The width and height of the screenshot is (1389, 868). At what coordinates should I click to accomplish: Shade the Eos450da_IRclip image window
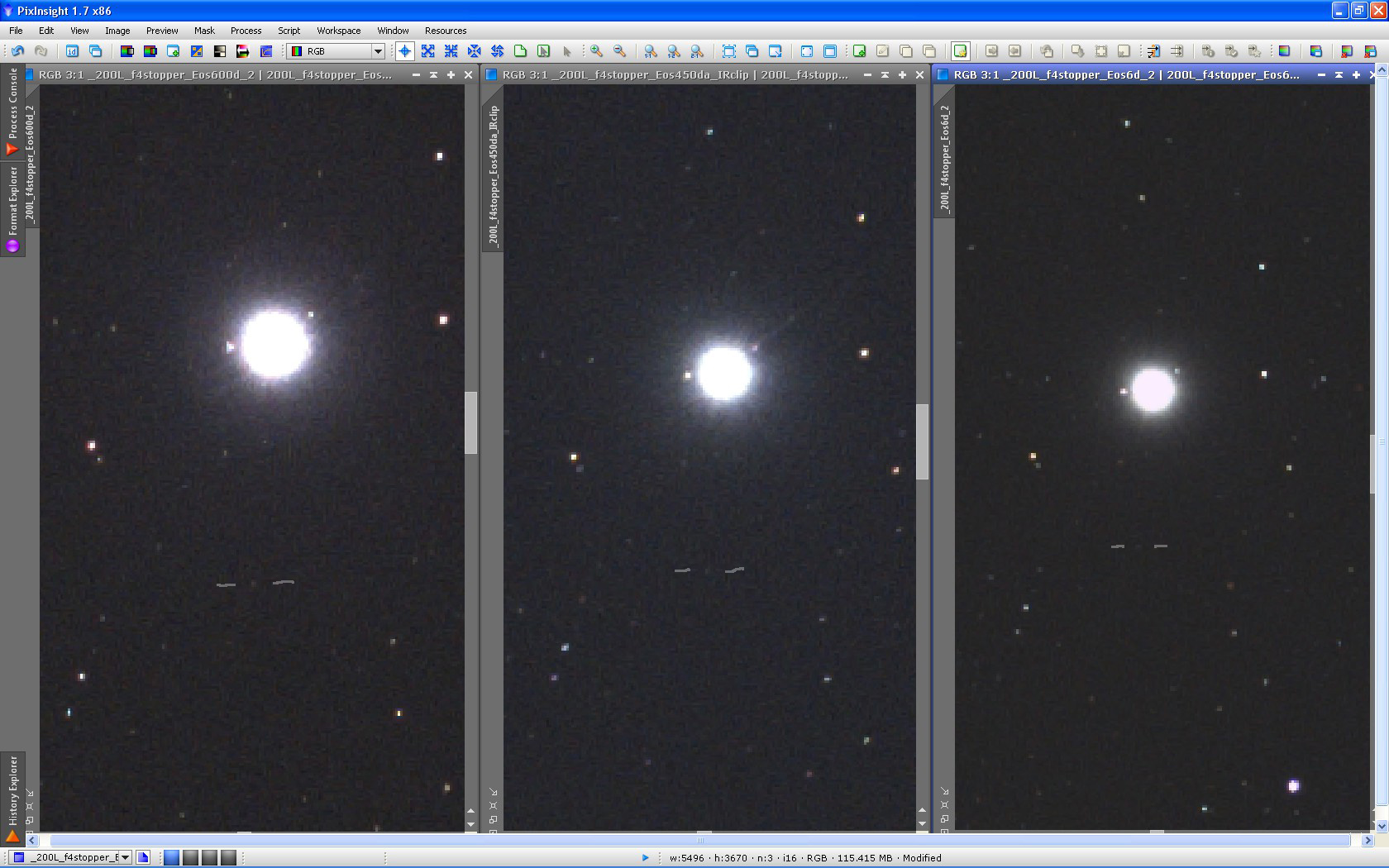[x=885, y=74]
